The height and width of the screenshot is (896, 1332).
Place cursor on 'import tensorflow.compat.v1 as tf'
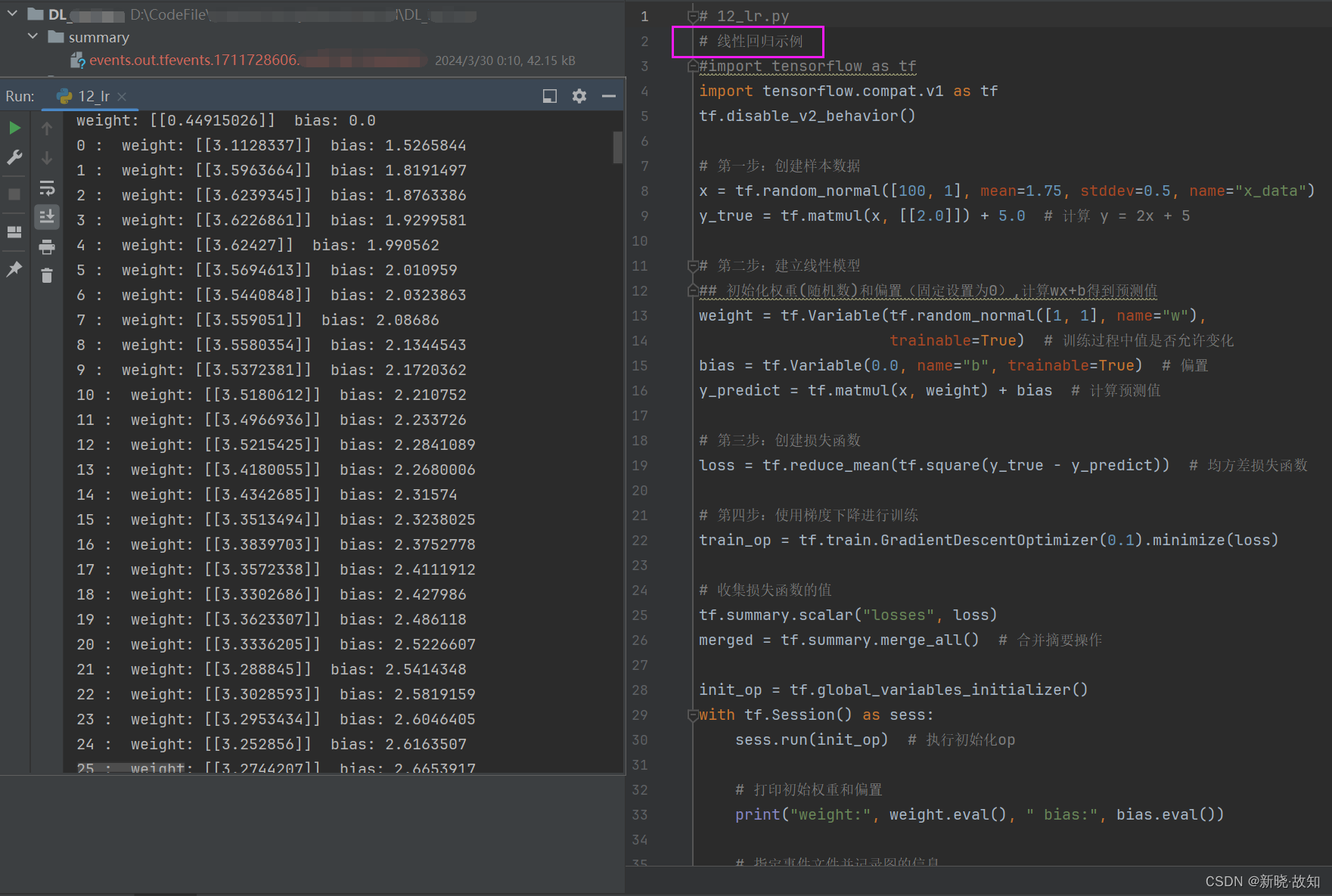click(x=848, y=91)
